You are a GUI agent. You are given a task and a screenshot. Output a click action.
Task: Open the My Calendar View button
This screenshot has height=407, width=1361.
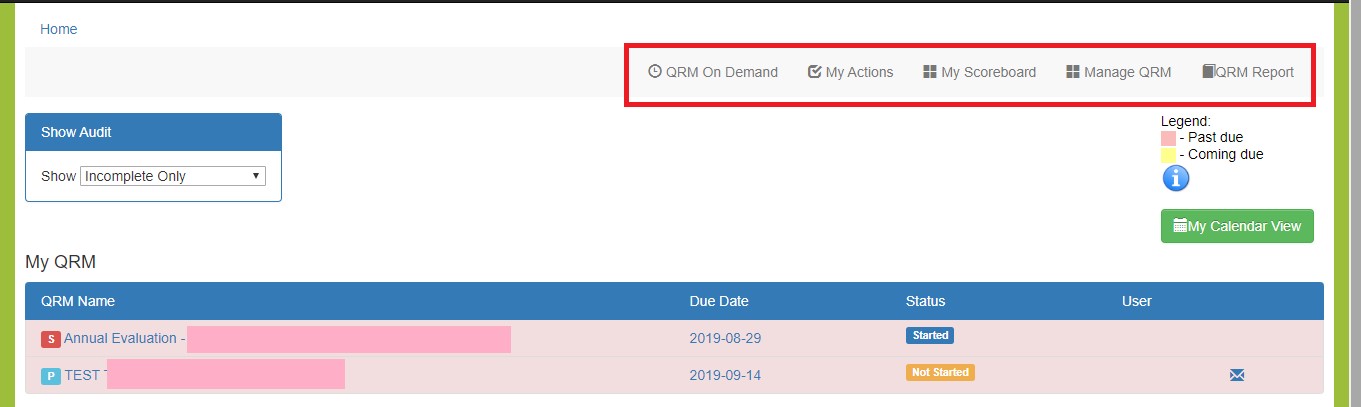point(1237,226)
